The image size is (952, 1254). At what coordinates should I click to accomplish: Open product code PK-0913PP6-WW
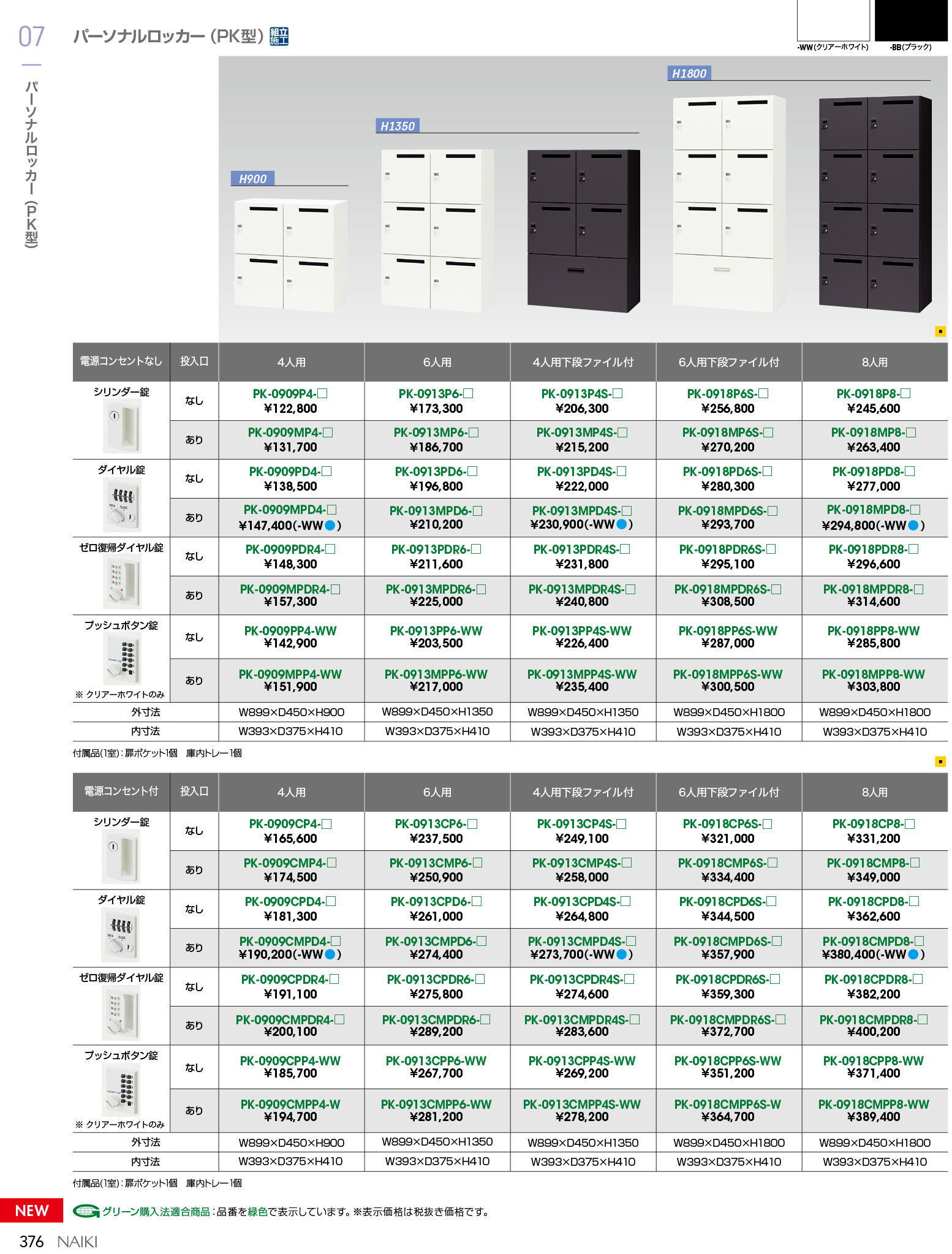436,630
